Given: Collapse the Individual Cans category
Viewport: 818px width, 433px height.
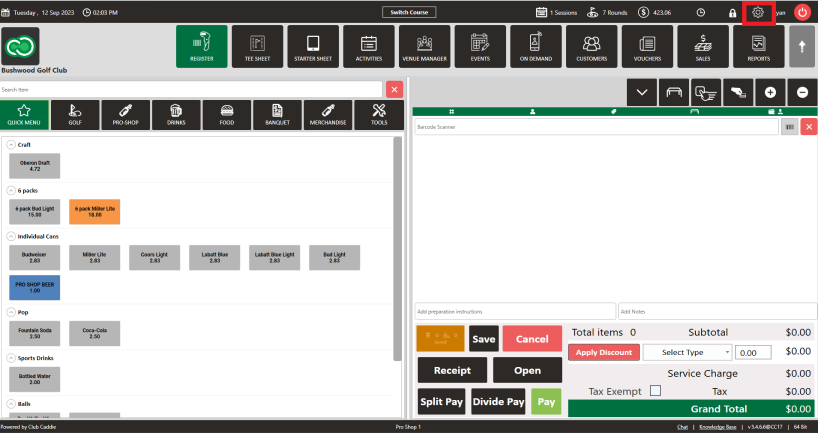Looking at the screenshot, I should click(x=11, y=236).
